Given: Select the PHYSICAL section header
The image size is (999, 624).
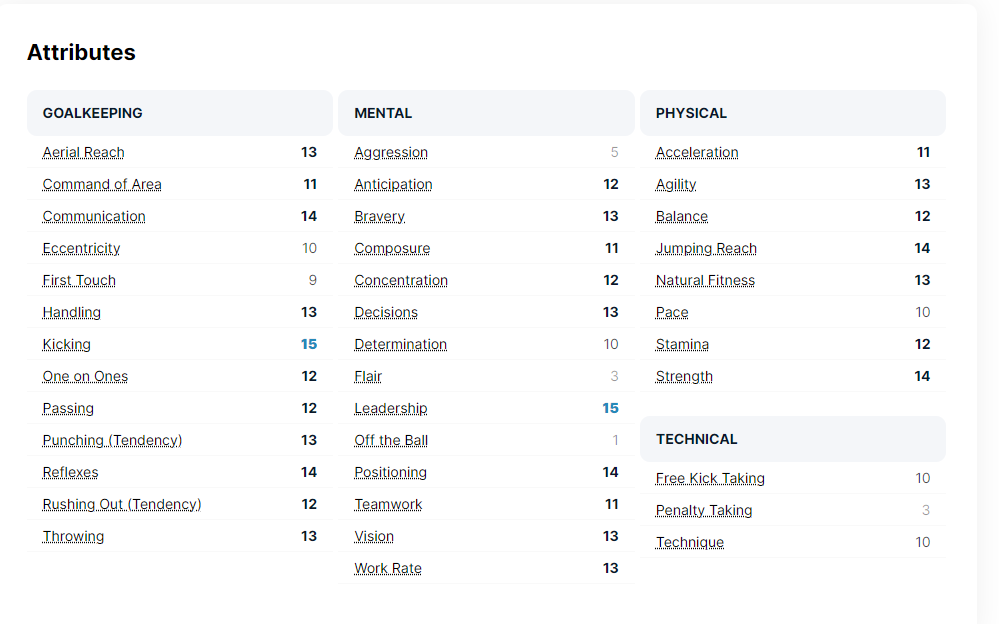Looking at the screenshot, I should [x=691, y=113].
